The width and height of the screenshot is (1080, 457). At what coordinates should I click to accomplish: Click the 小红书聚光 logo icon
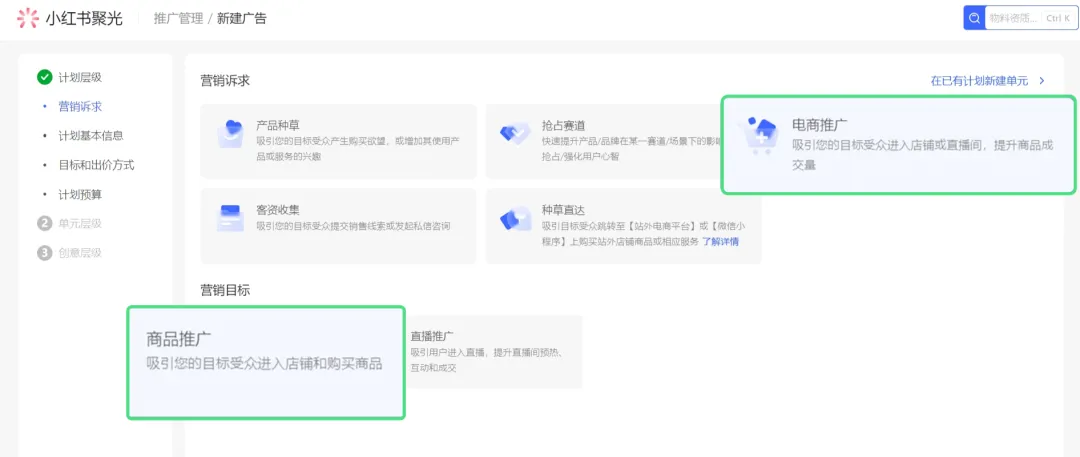click(28, 18)
